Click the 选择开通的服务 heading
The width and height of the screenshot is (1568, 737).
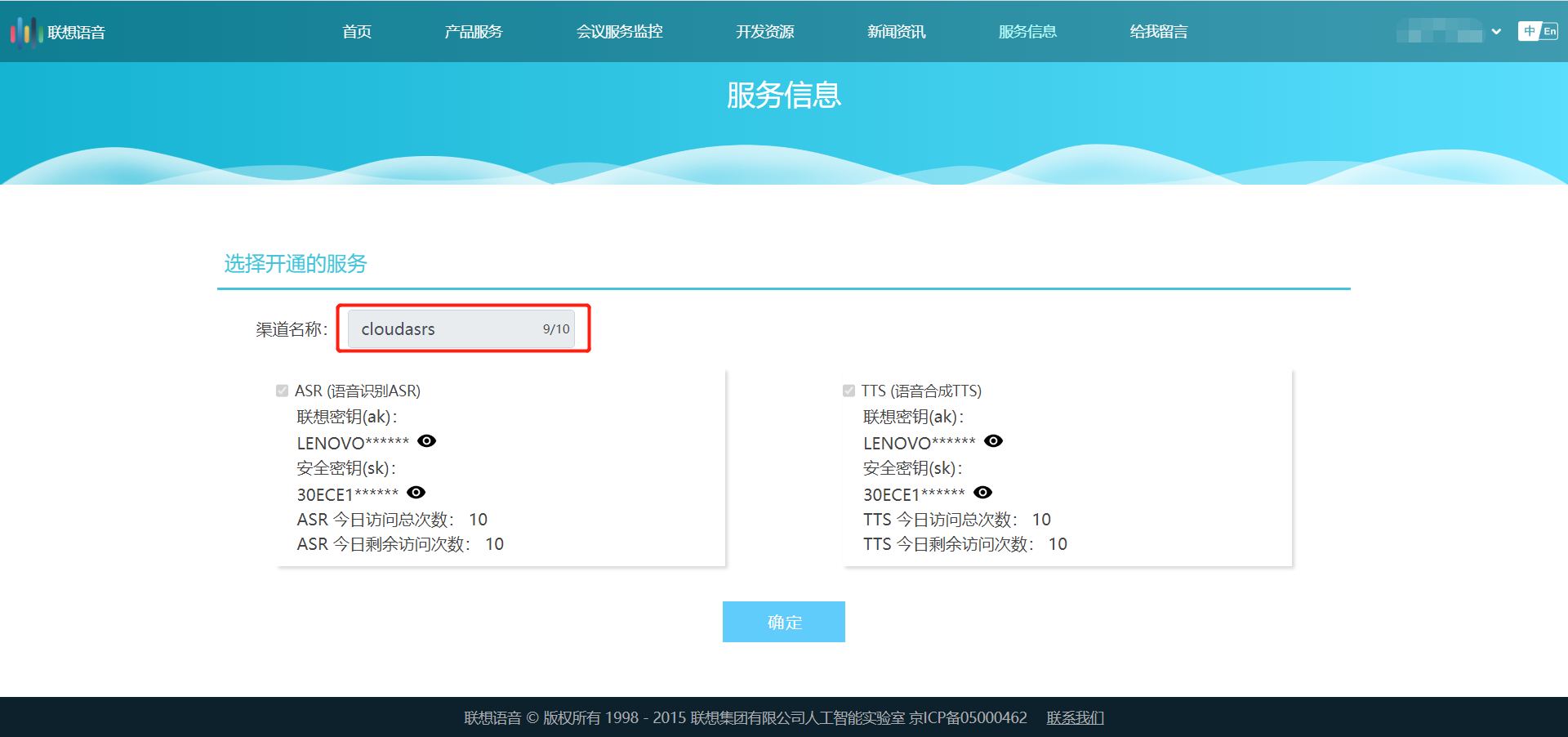(296, 264)
